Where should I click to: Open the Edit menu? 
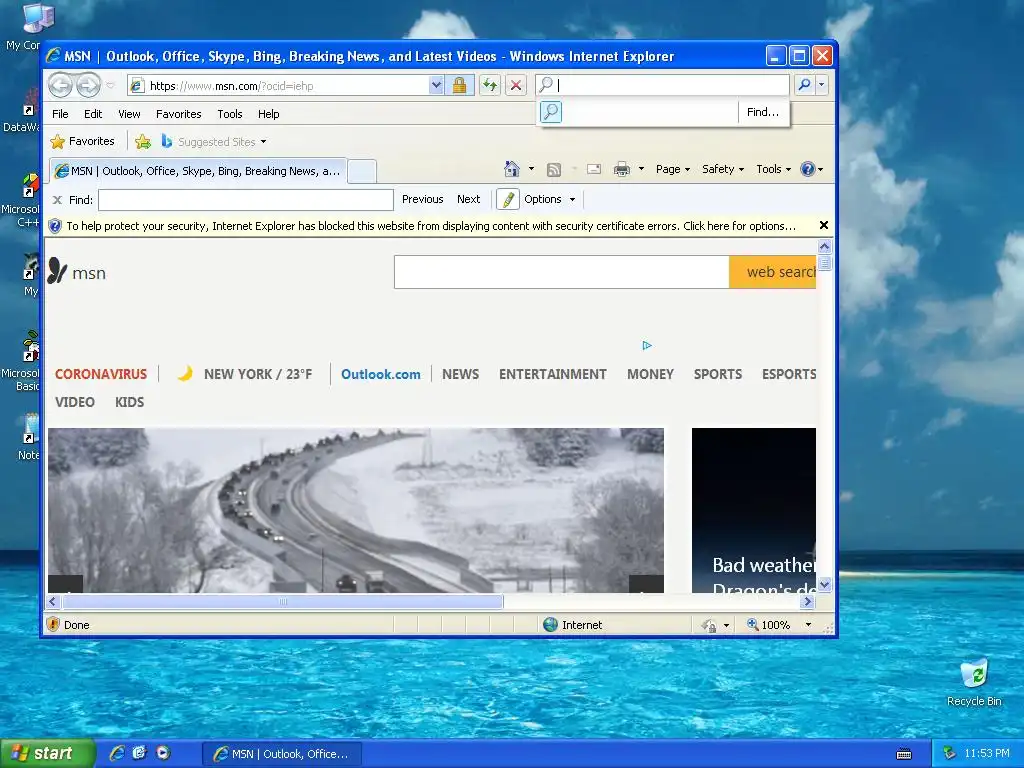point(93,114)
